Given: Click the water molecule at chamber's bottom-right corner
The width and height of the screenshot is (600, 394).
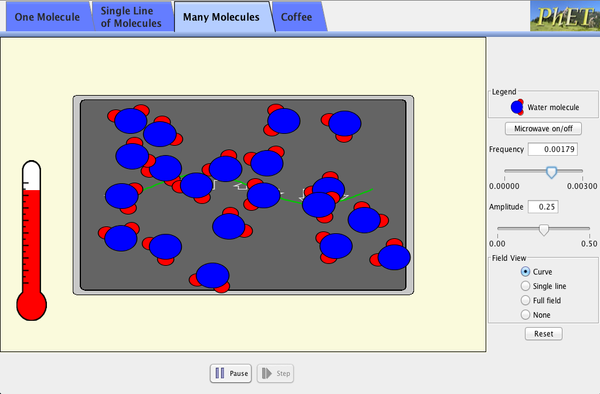Looking at the screenshot, I should click(x=391, y=255).
